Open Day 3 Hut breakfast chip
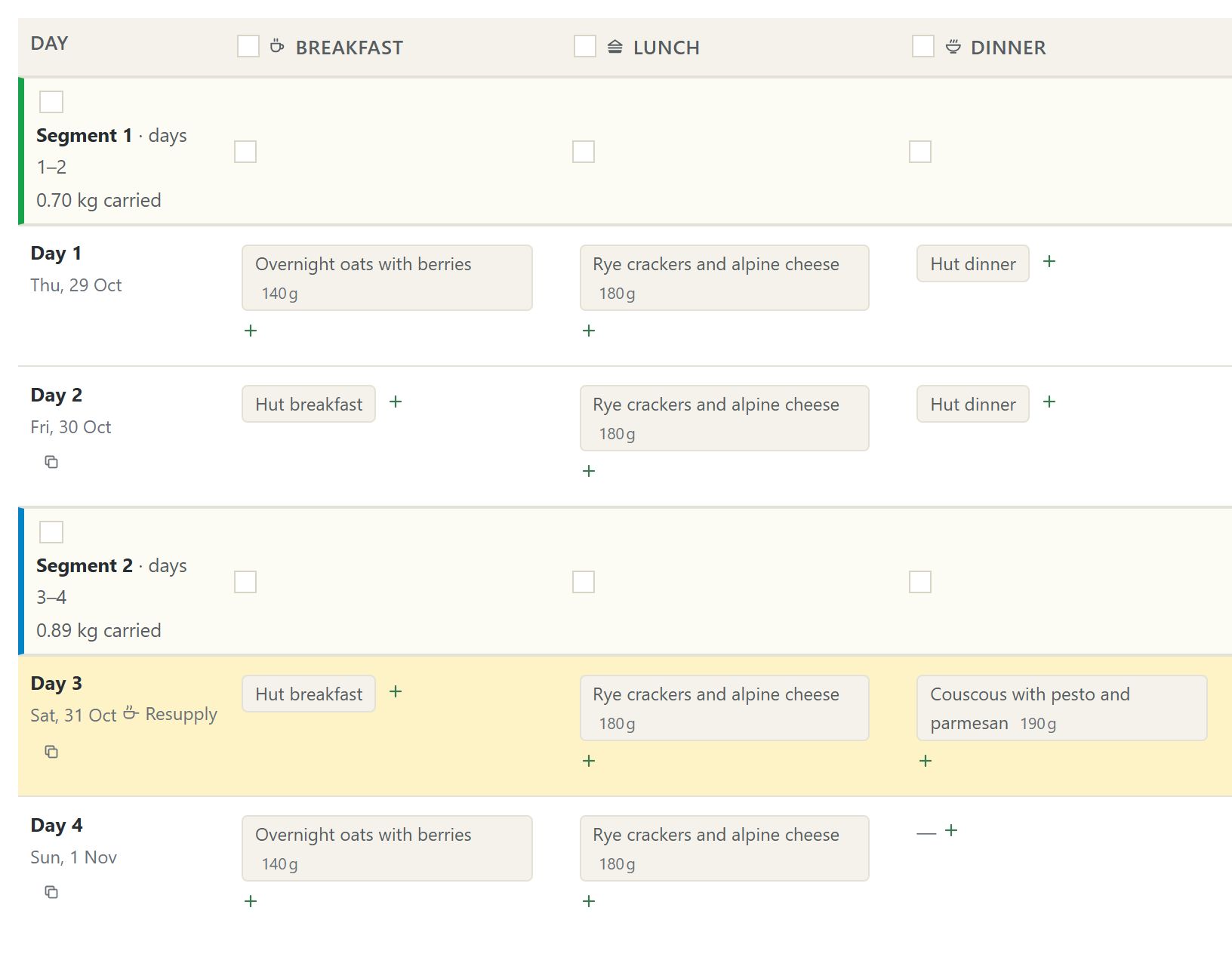1232x954 pixels. (309, 694)
